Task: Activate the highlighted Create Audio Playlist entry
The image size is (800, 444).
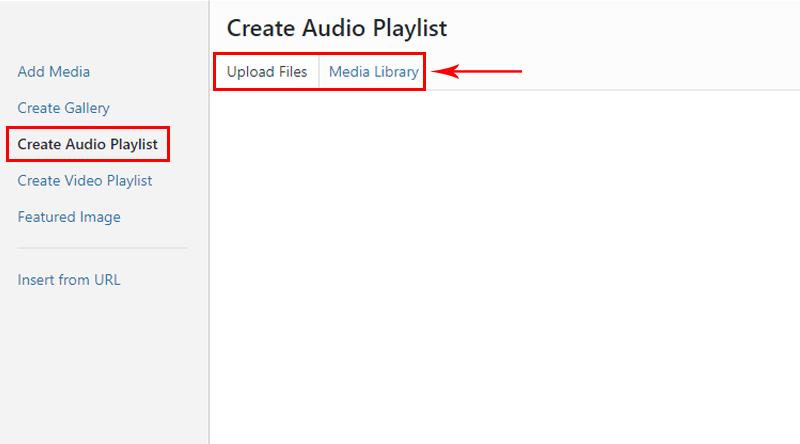Action: (87, 144)
